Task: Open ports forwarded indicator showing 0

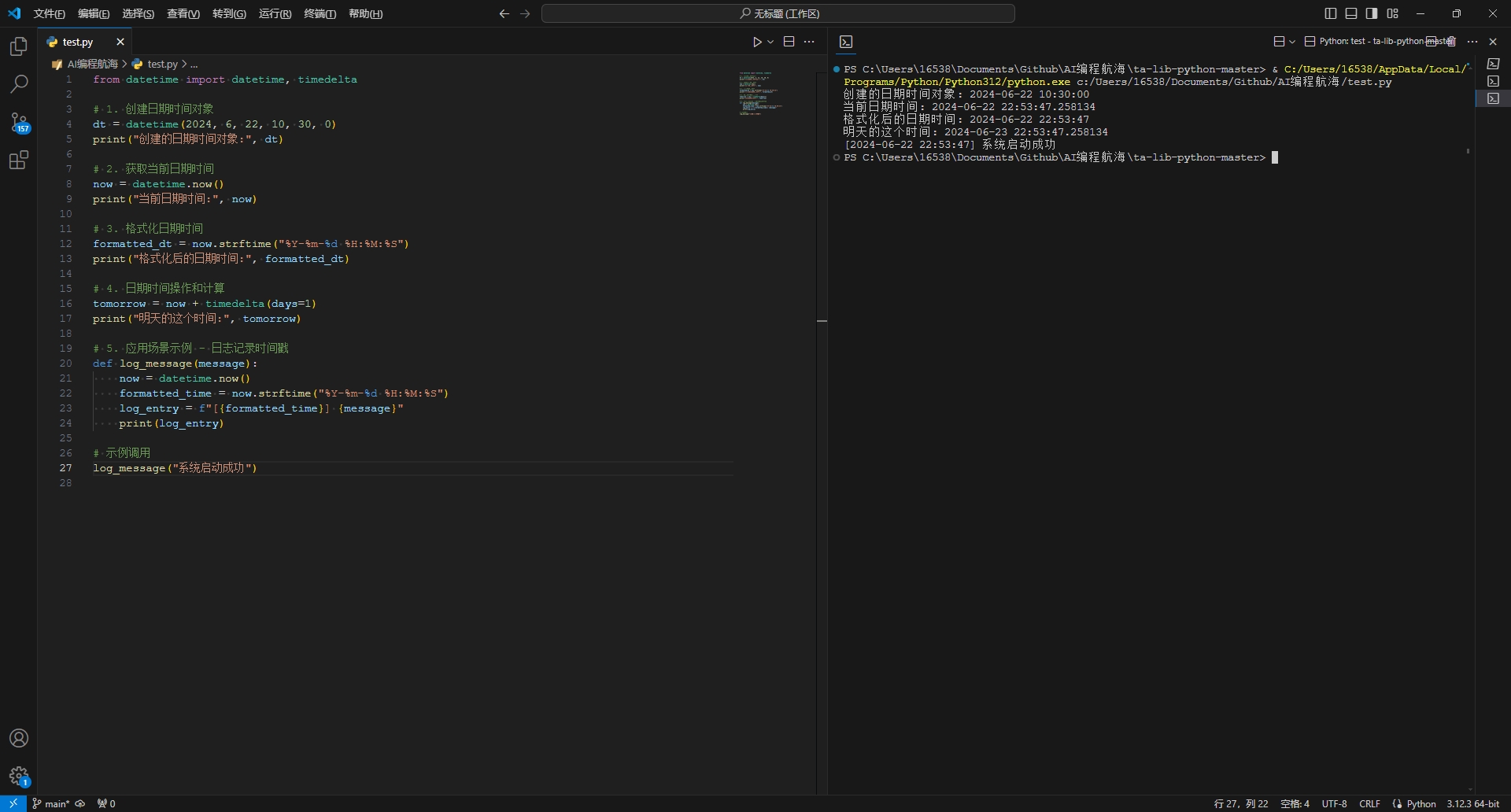Action: (106, 803)
